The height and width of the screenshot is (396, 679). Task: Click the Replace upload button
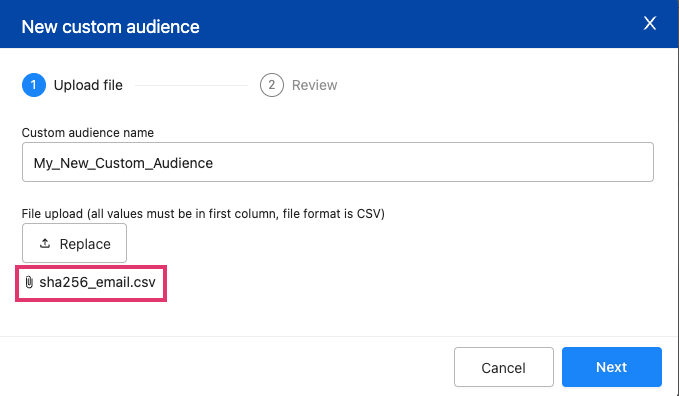tap(74, 243)
